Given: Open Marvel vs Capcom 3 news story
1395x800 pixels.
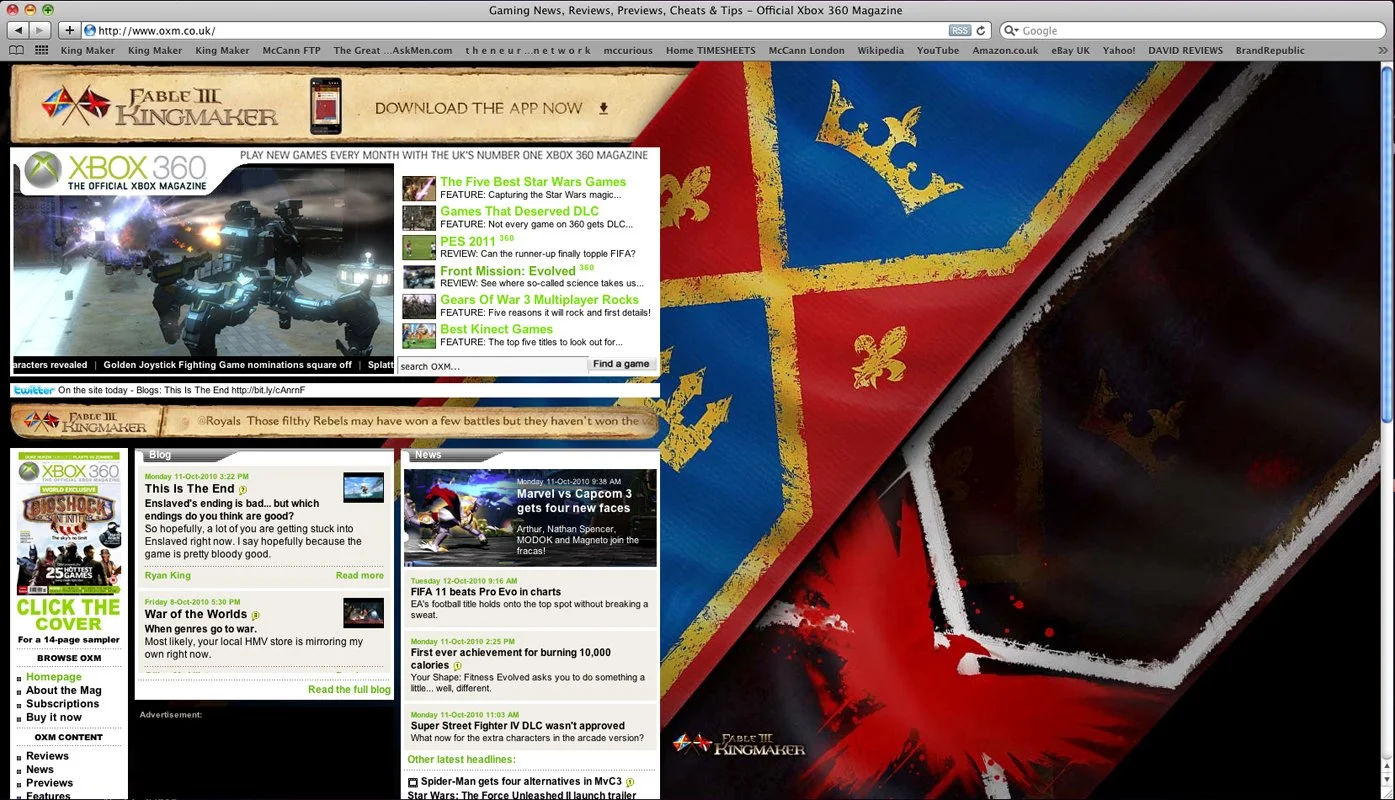Looking at the screenshot, I should 574,501.
